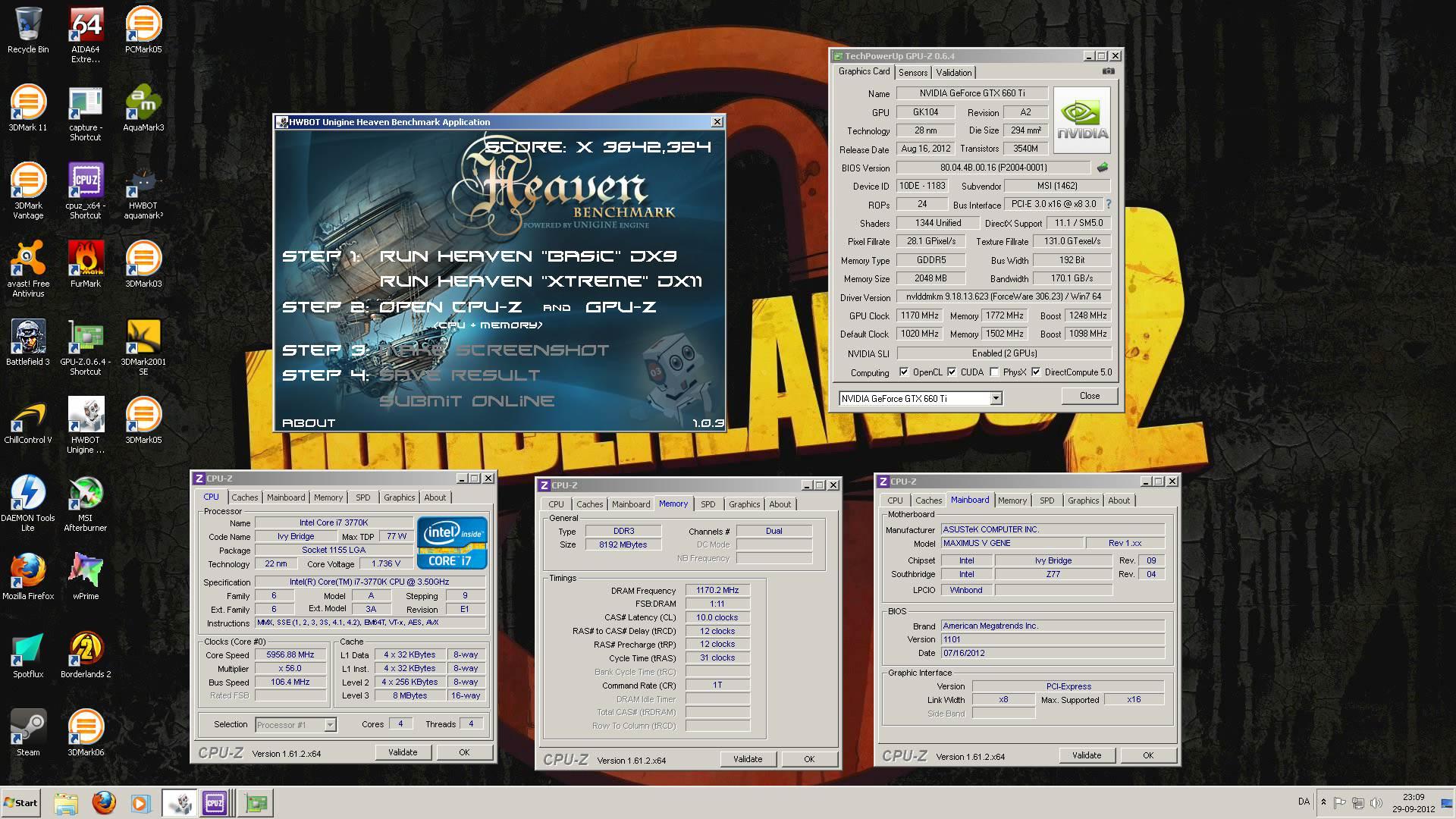Launch wPrime desktop icon
Screen dimensions: 1456x819
[86, 577]
